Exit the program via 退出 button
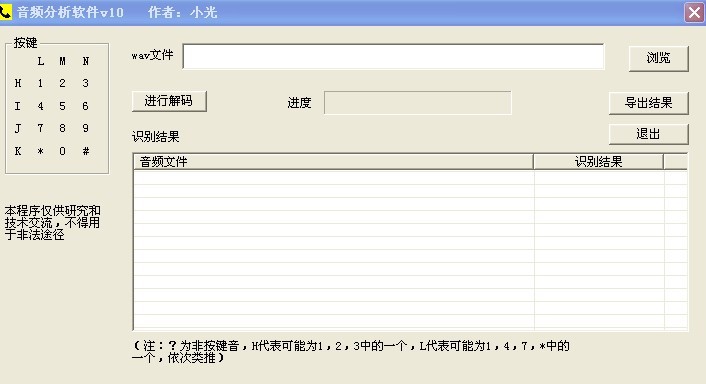 click(648, 134)
